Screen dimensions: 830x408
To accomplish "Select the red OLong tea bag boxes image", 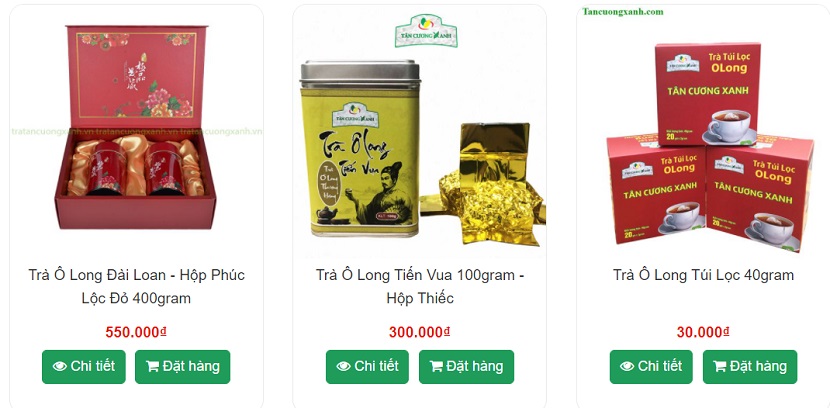I will tap(709, 147).
